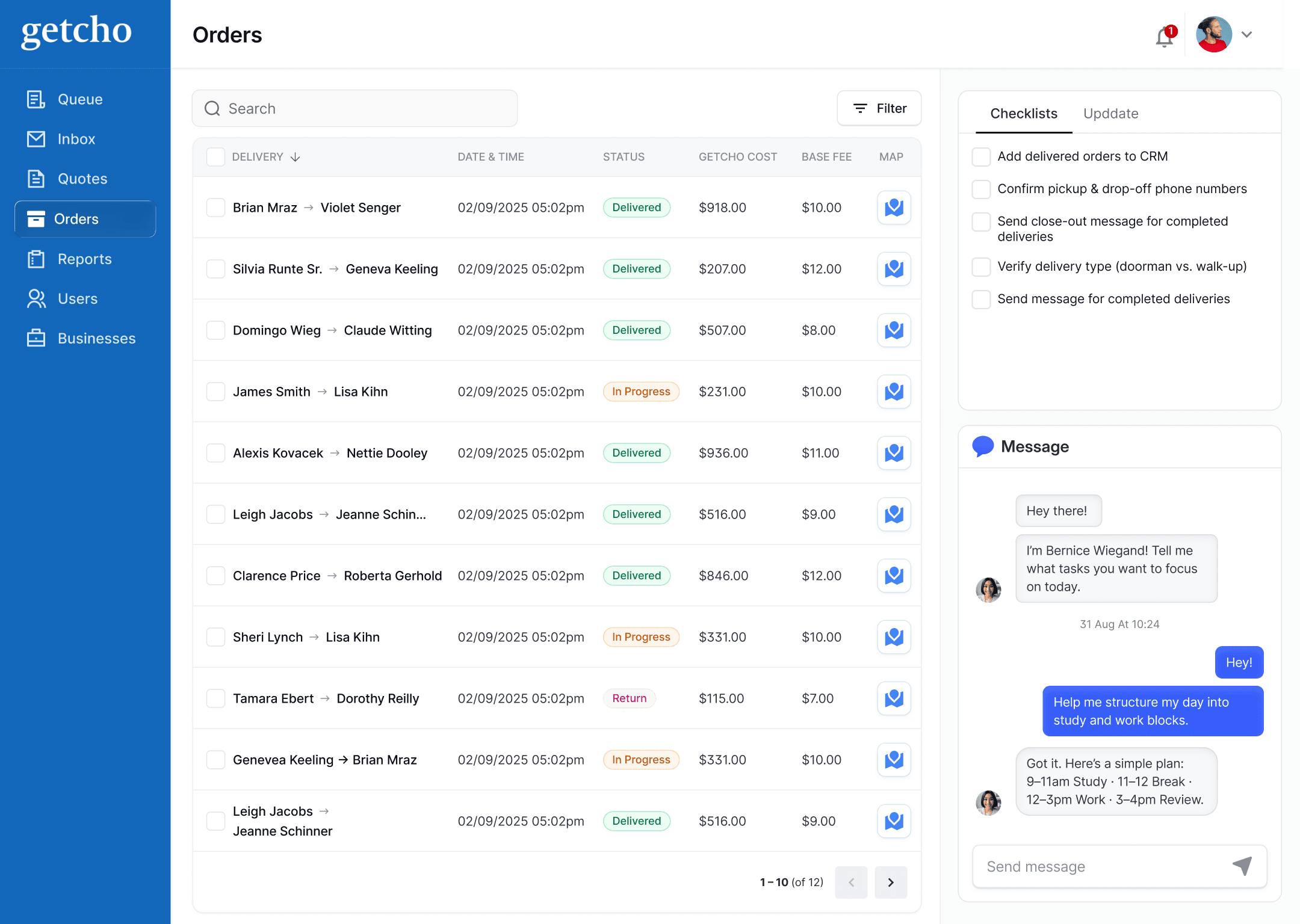Click the send message paper plane icon
This screenshot has height=924, width=1300.
point(1242,866)
